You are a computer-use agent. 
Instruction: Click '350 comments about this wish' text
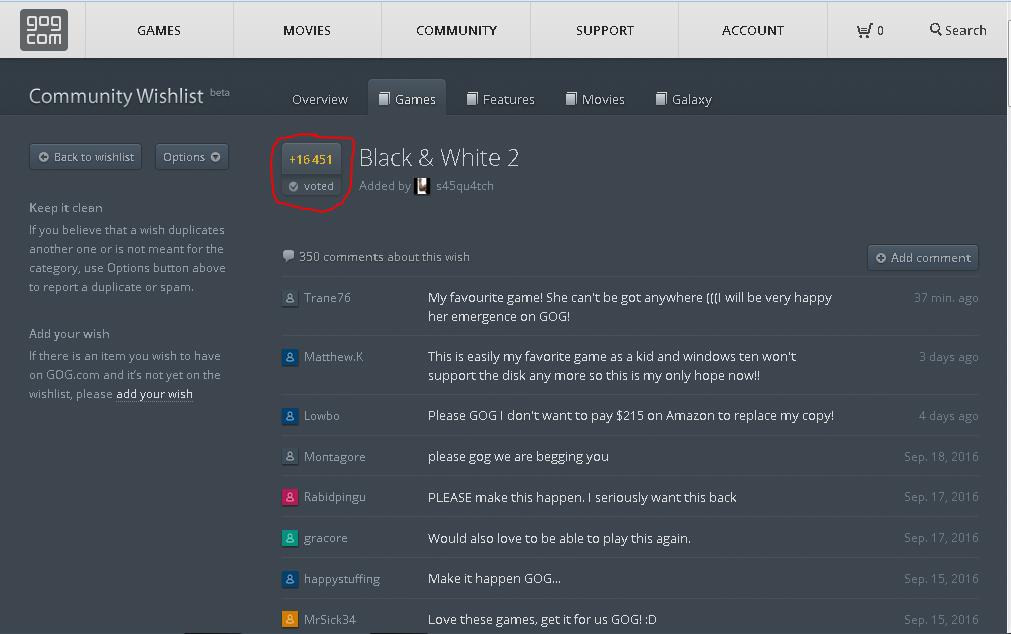384,257
